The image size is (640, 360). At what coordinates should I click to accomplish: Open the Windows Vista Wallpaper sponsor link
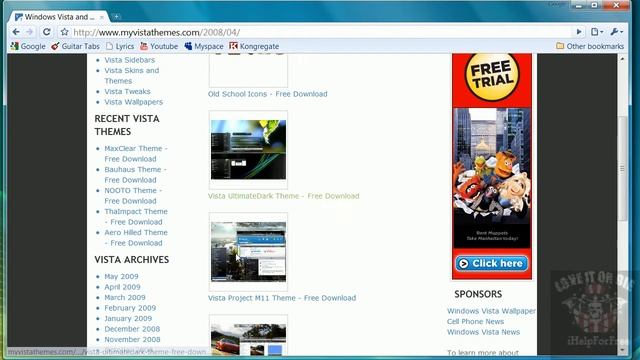pos(491,311)
